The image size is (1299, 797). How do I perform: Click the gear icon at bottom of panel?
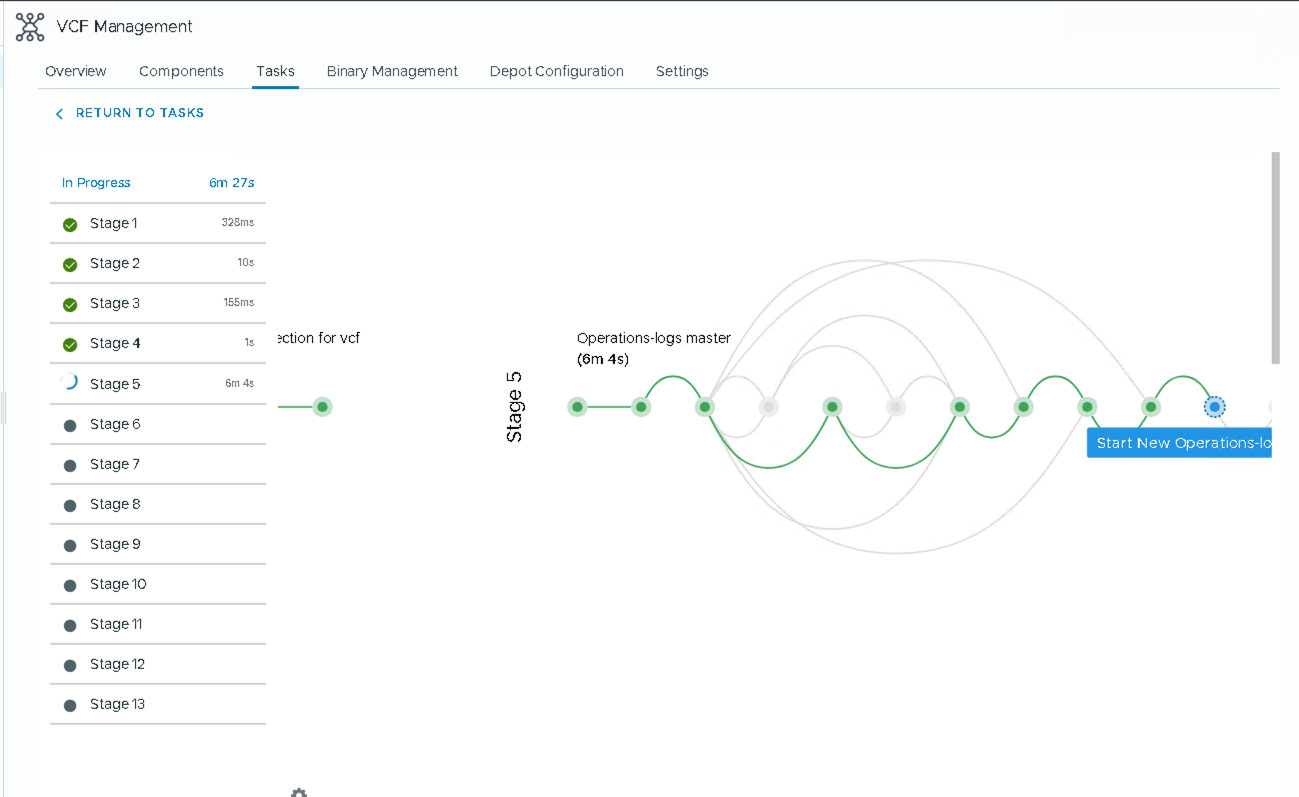(x=298, y=792)
